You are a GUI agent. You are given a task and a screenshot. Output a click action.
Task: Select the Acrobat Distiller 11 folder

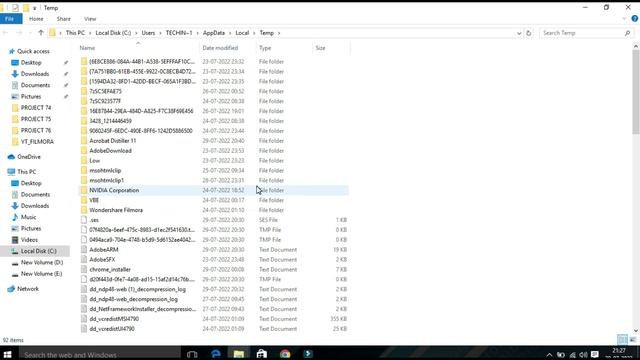tap(113, 141)
